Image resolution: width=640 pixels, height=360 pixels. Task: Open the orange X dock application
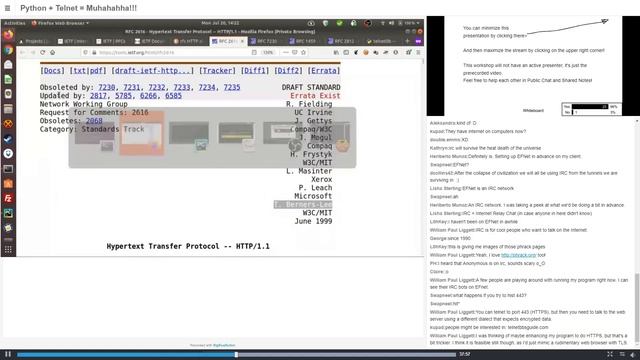tap(8, 124)
